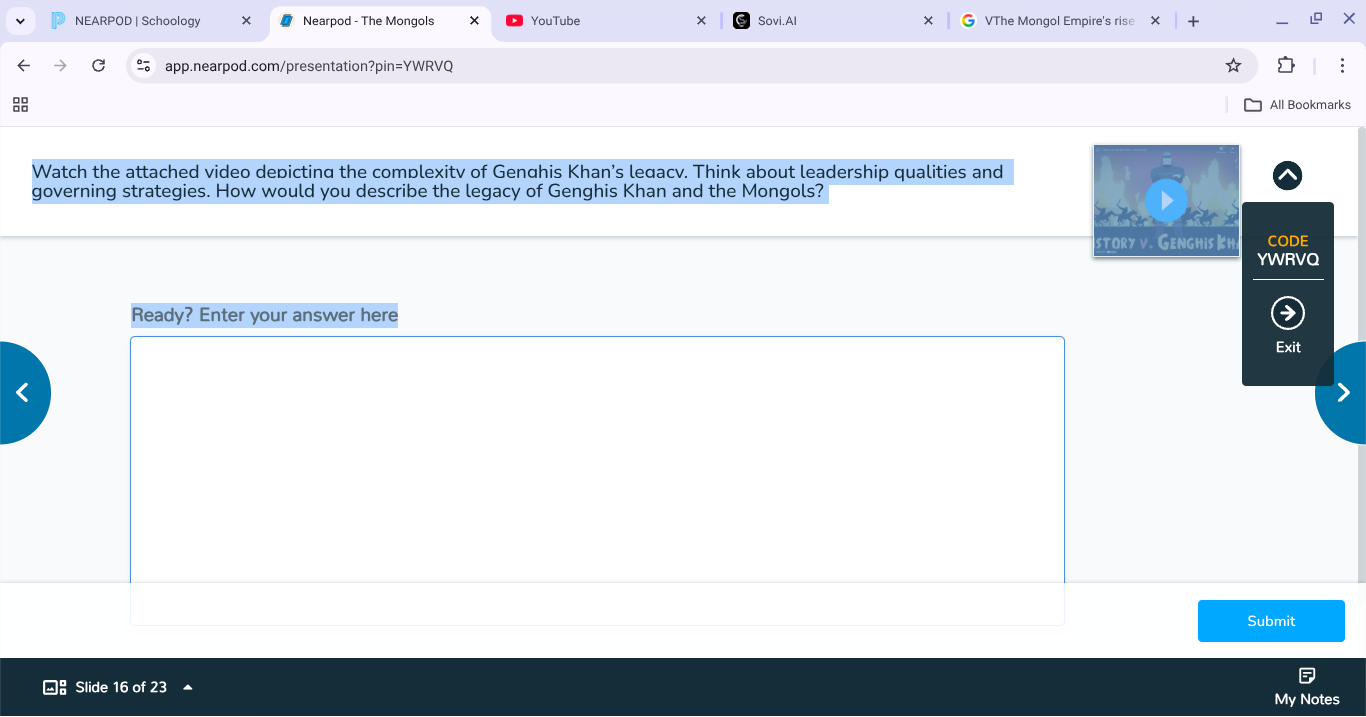Image resolution: width=1366 pixels, height=717 pixels.
Task: Go to the next slide arrow
Action: (1343, 393)
